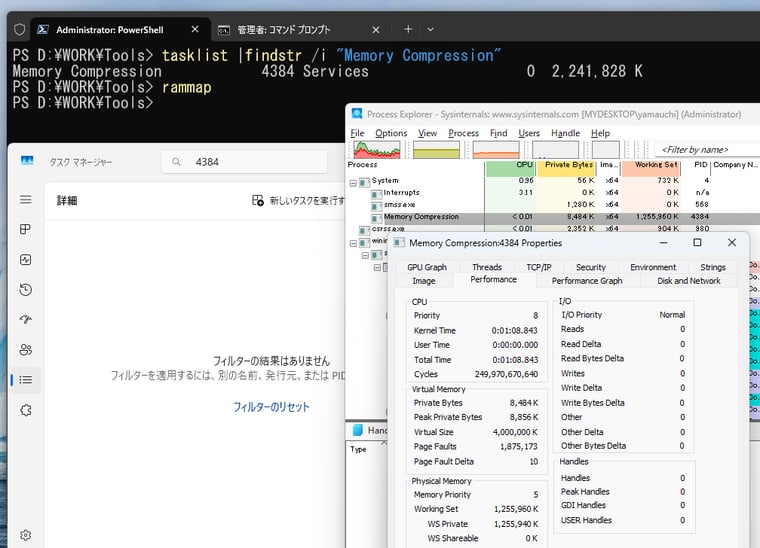The width and height of the screenshot is (760, 548).
Task: Open Task Manager hamburger navigation menu
Action: pyautogui.click(x=26, y=200)
